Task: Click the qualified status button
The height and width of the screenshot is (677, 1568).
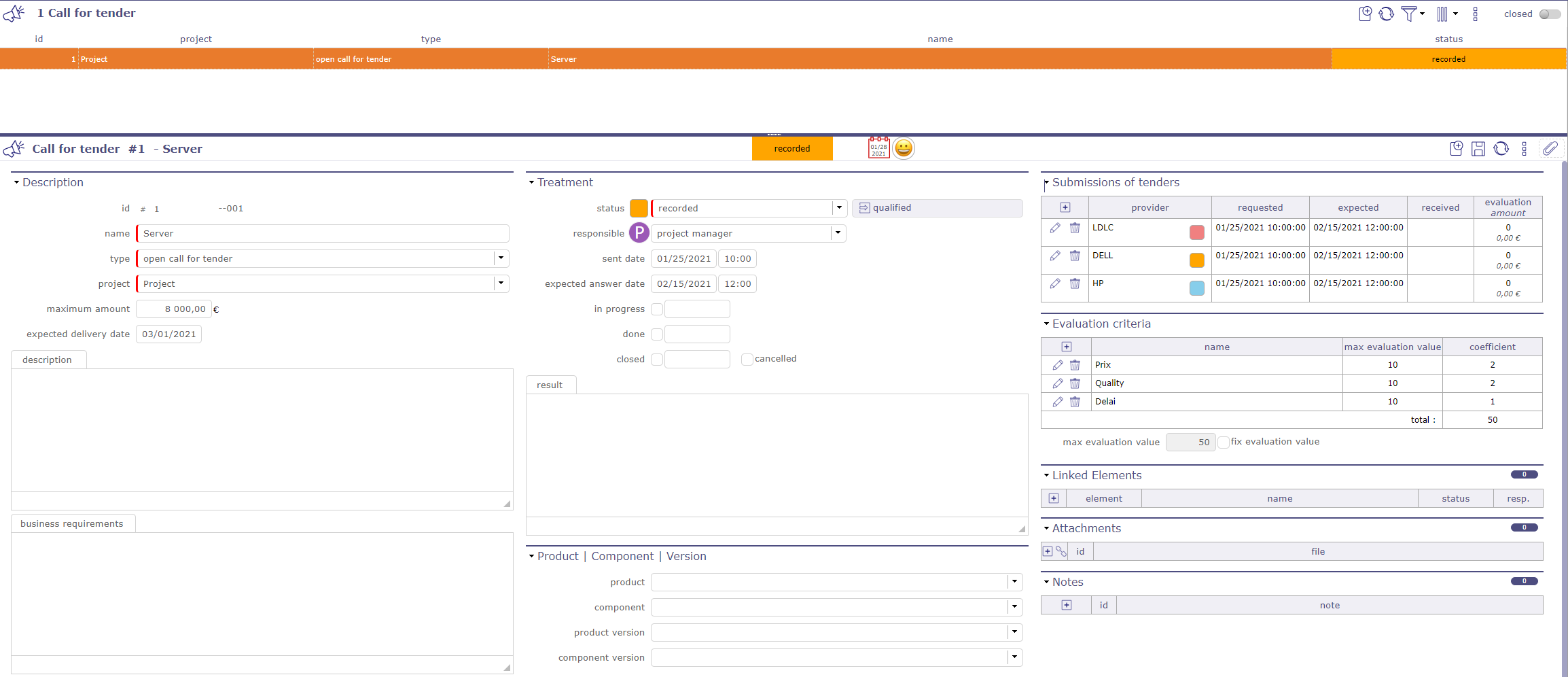Action: point(937,208)
